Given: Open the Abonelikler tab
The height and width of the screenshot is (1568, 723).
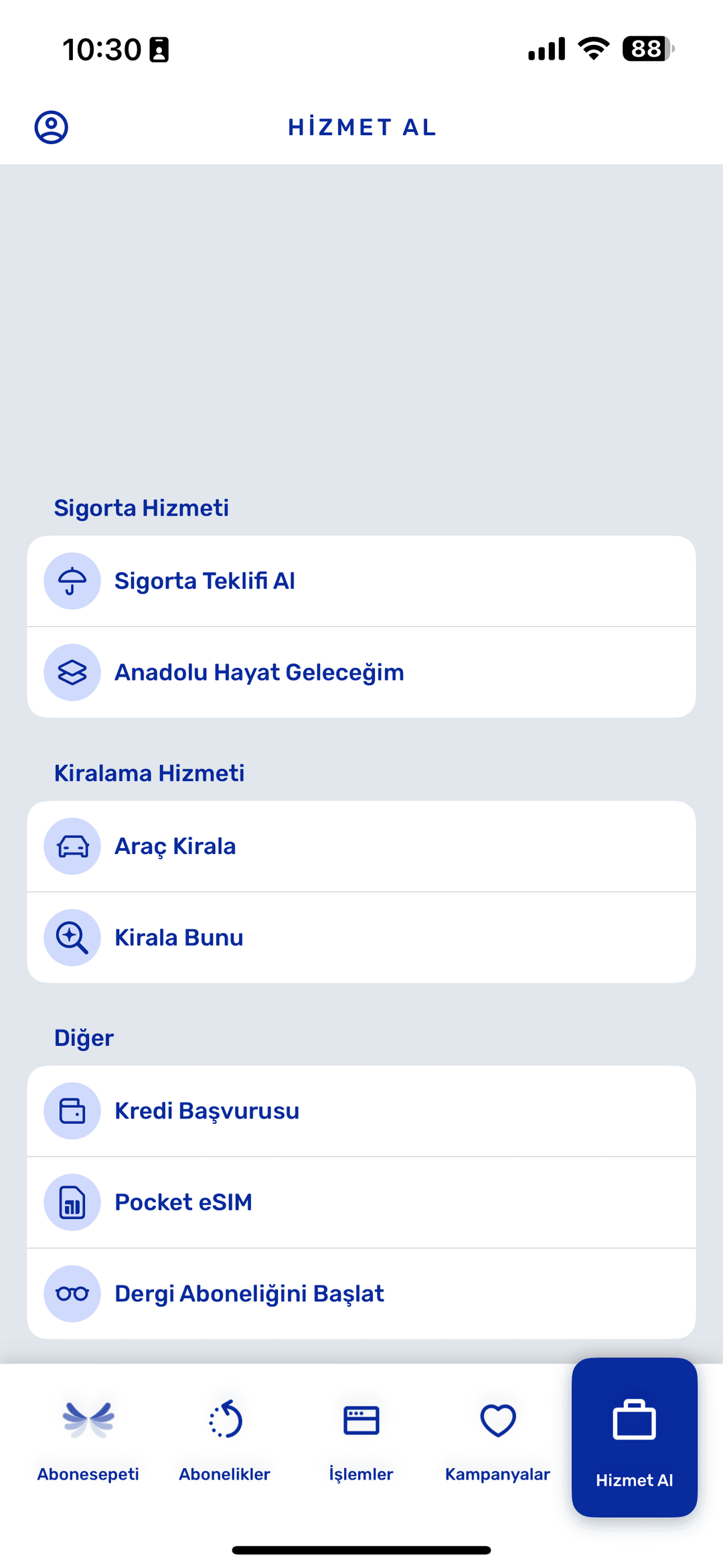Looking at the screenshot, I should click(225, 1439).
